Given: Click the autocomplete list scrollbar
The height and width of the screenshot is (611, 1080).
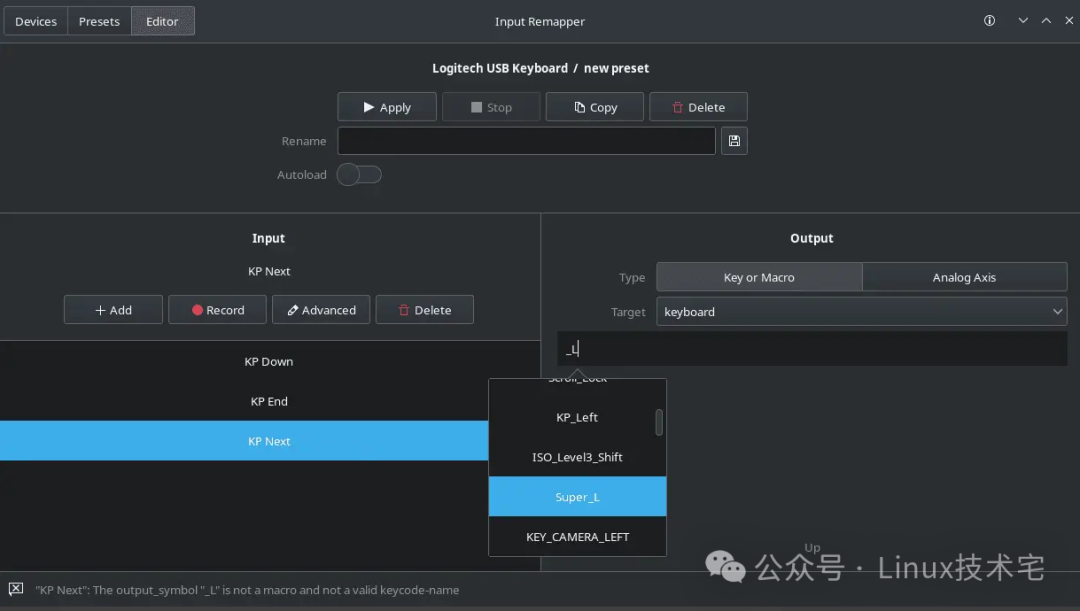Looking at the screenshot, I should click(659, 422).
